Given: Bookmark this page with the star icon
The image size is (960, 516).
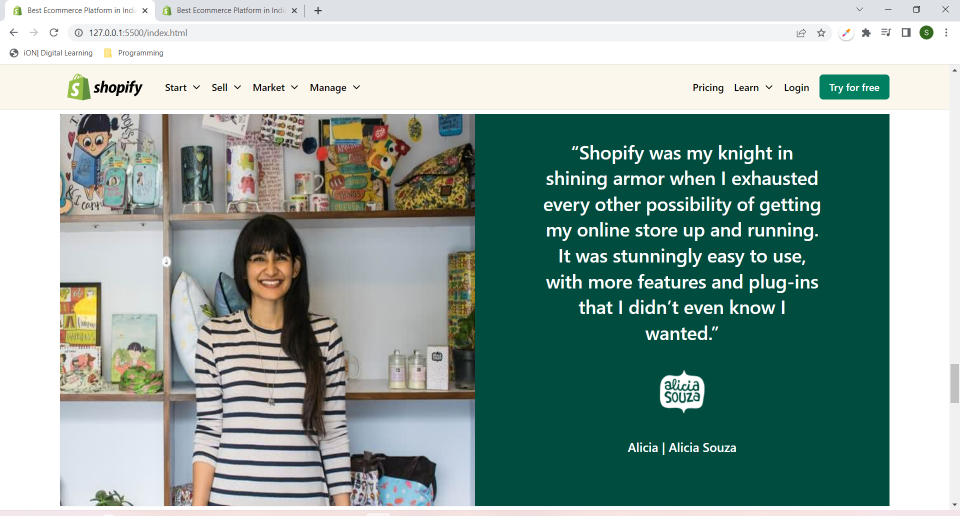Looking at the screenshot, I should click(821, 33).
